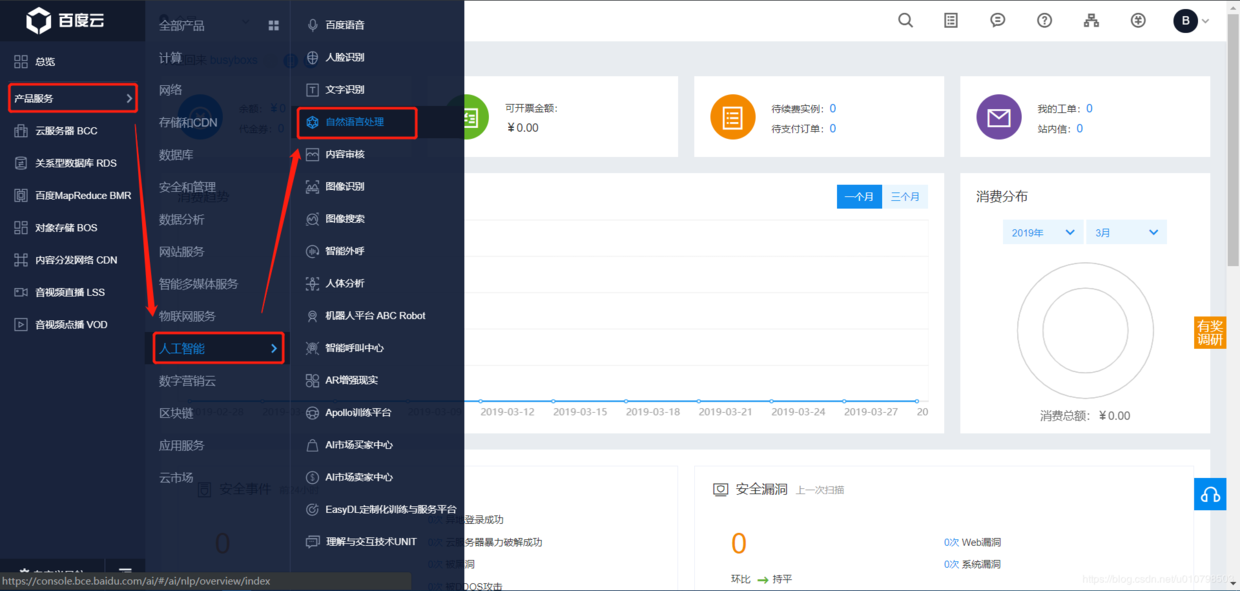The image size is (1240, 591).
Task: Select 网站服务 category
Action: [x=181, y=251]
